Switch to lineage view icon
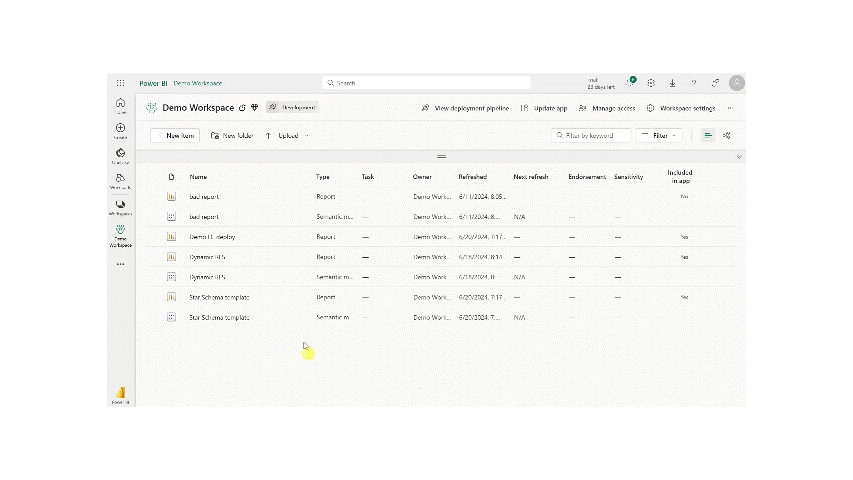Image resolution: width=853 pixels, height=480 pixels. 727,135
